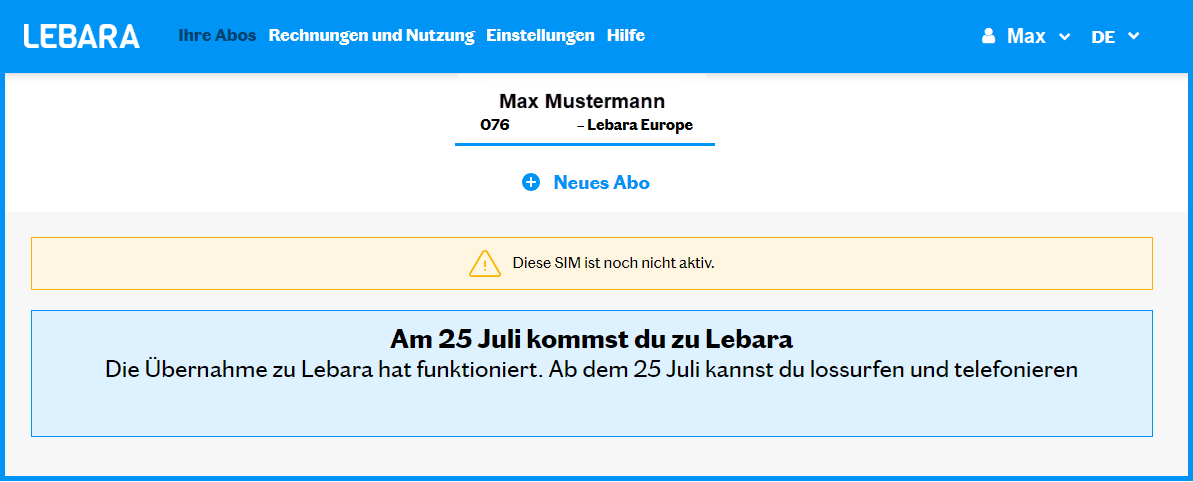Click the user profile icon
The height and width of the screenshot is (482, 1193).
tap(989, 36)
